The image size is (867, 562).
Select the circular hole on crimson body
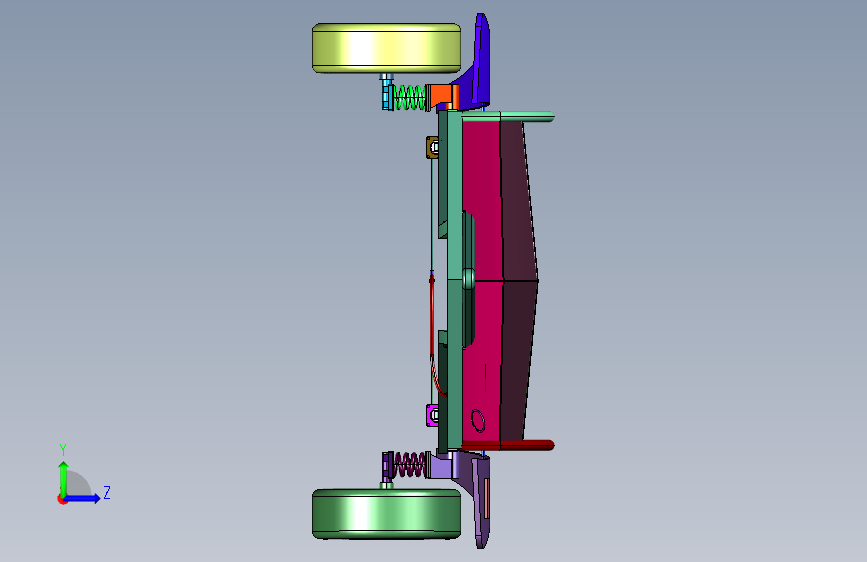(478, 420)
